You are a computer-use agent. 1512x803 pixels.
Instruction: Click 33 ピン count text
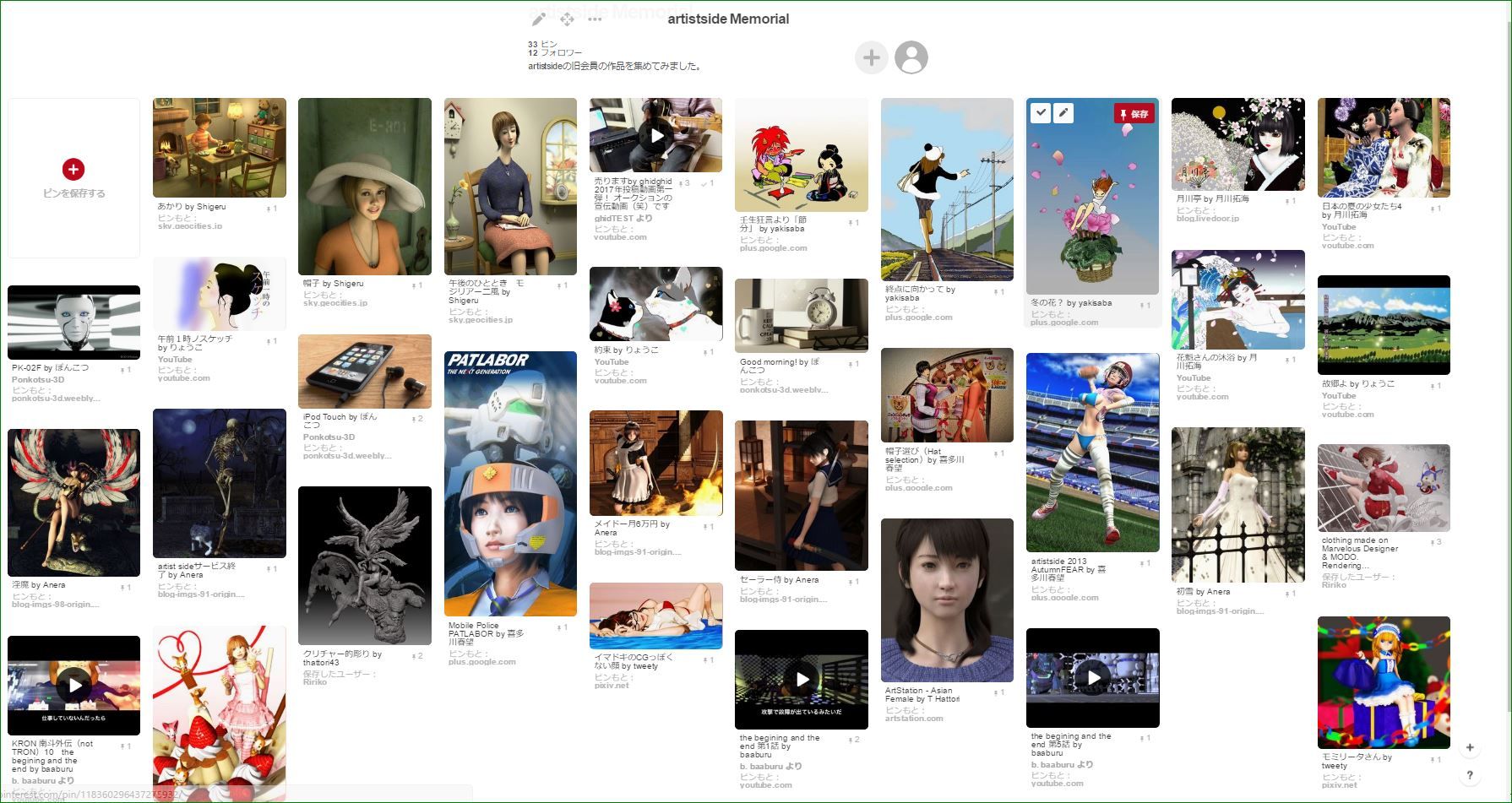click(542, 44)
